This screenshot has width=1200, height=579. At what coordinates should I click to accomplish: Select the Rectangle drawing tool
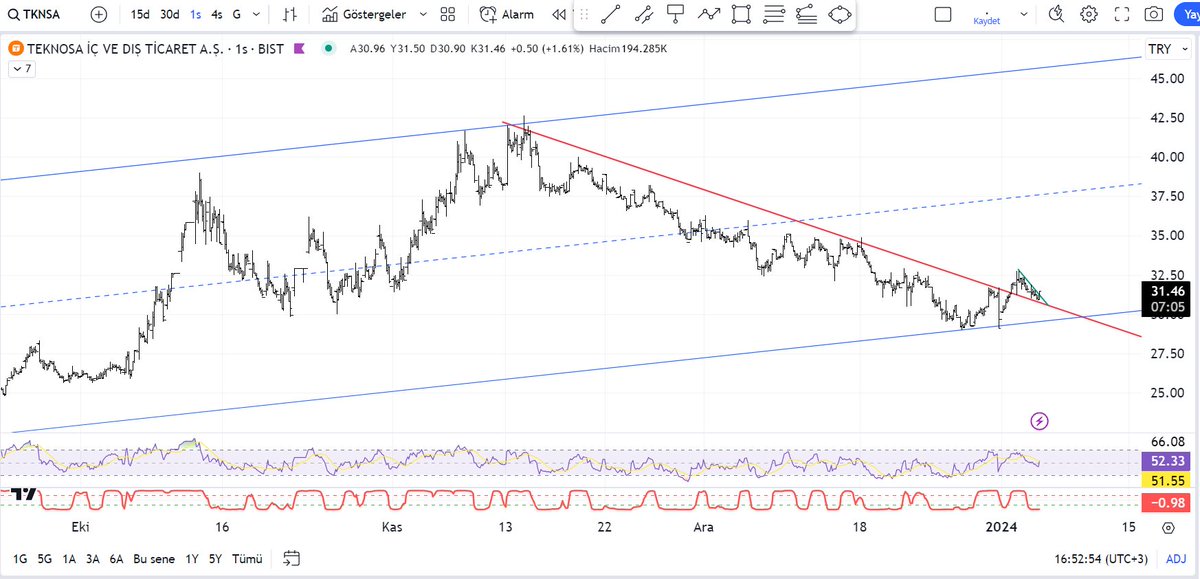741,14
